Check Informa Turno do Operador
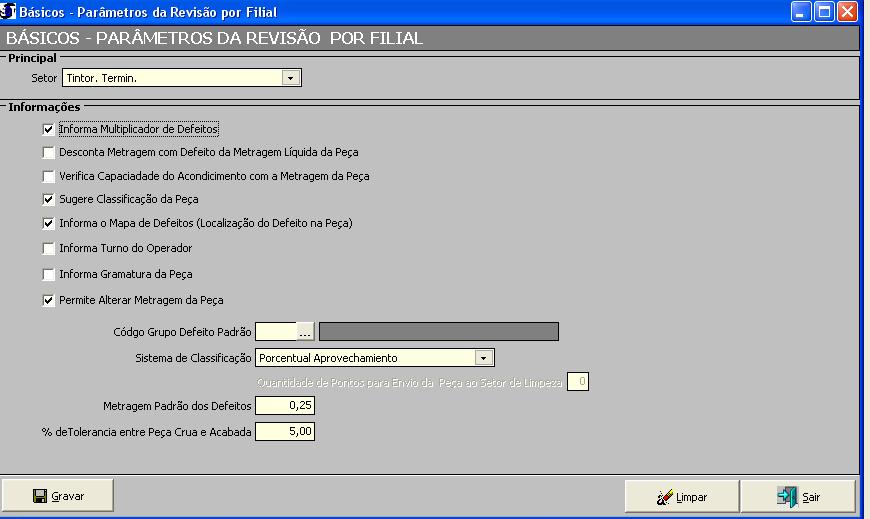This screenshot has width=870, height=519. point(49,248)
